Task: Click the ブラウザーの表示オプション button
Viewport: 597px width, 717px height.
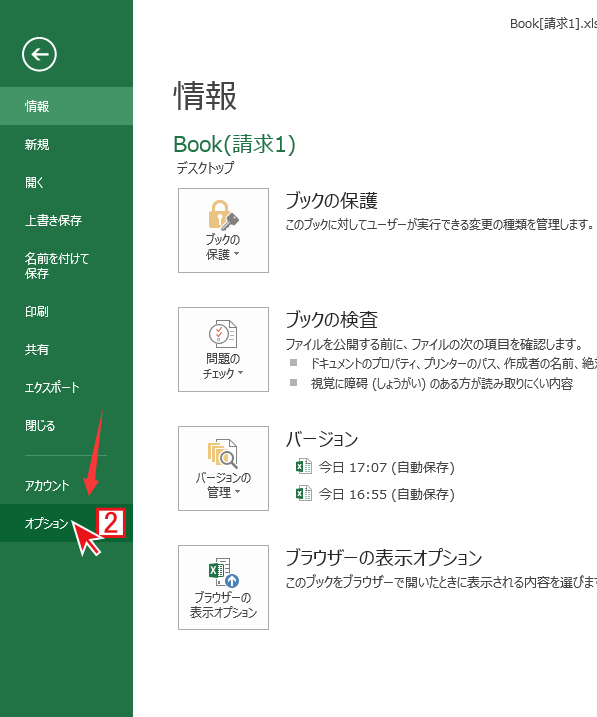Action: click(223, 587)
